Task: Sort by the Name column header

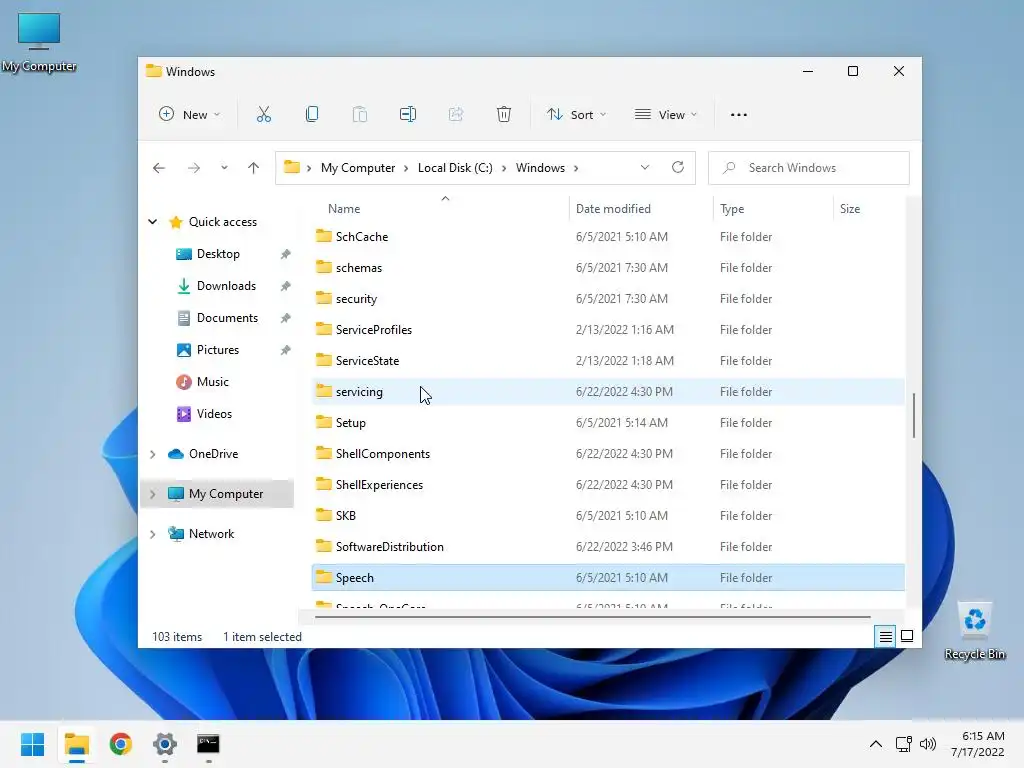Action: [344, 208]
